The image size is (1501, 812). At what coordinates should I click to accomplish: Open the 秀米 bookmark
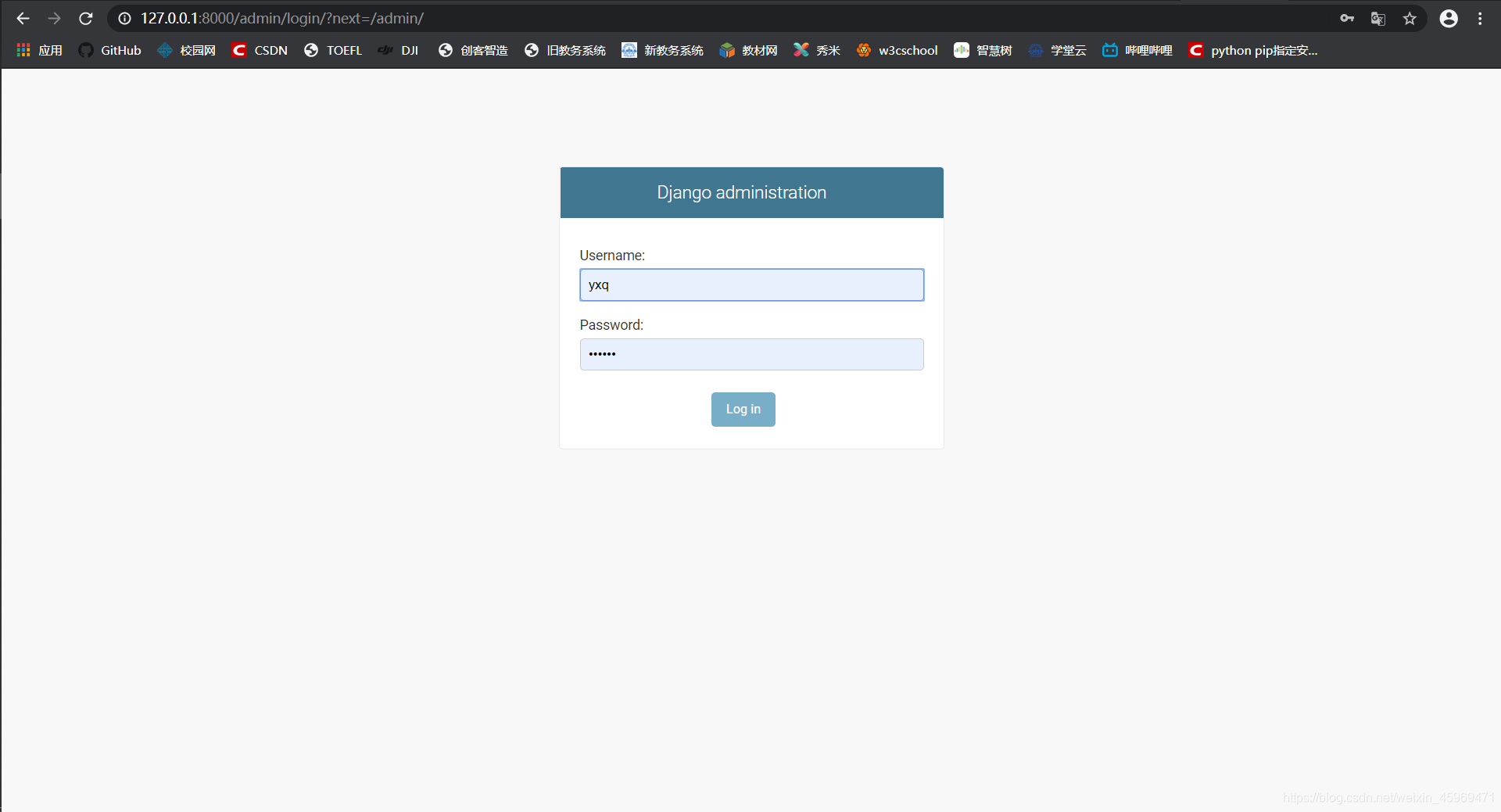tap(816, 50)
